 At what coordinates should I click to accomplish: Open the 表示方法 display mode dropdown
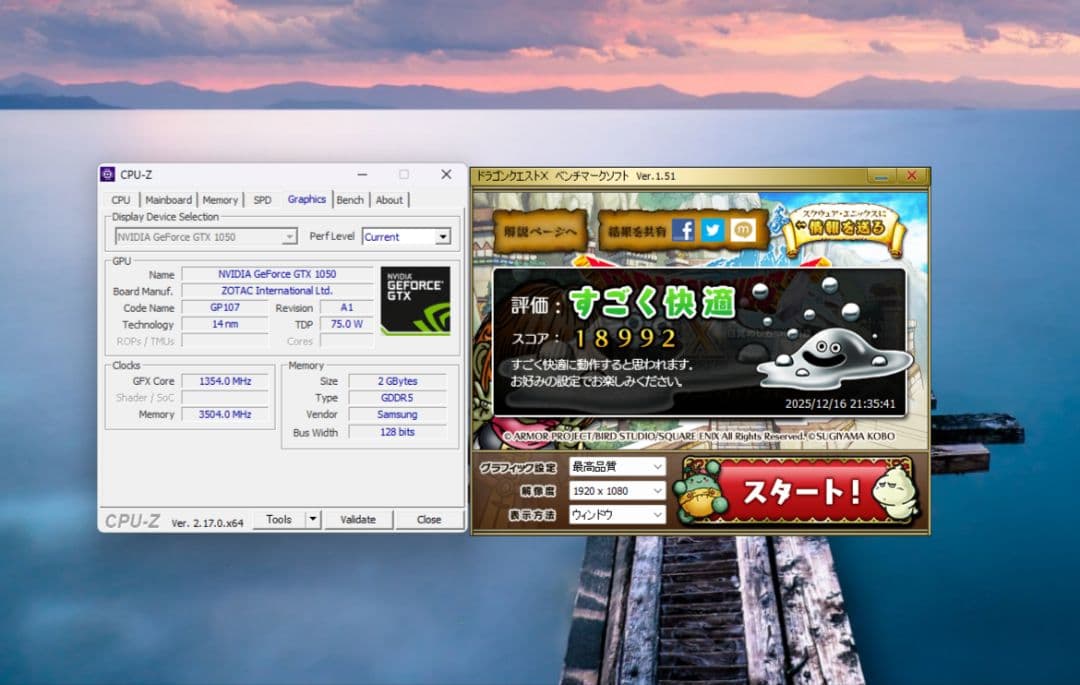(616, 513)
